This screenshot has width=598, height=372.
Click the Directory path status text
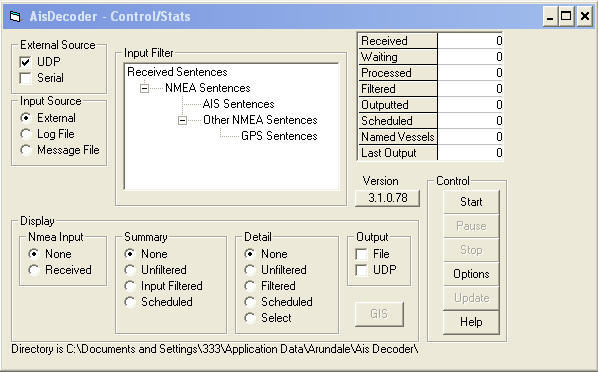point(215,349)
